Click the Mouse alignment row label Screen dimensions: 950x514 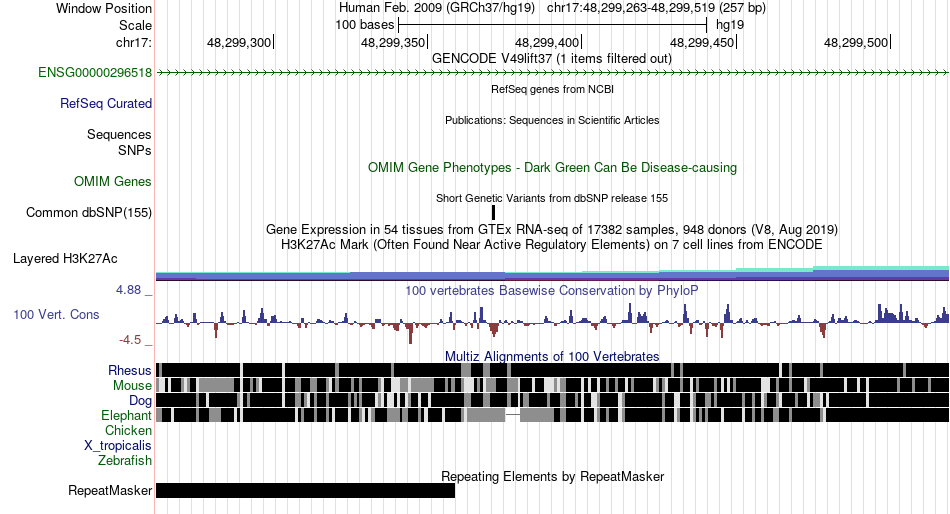pyautogui.click(x=132, y=386)
